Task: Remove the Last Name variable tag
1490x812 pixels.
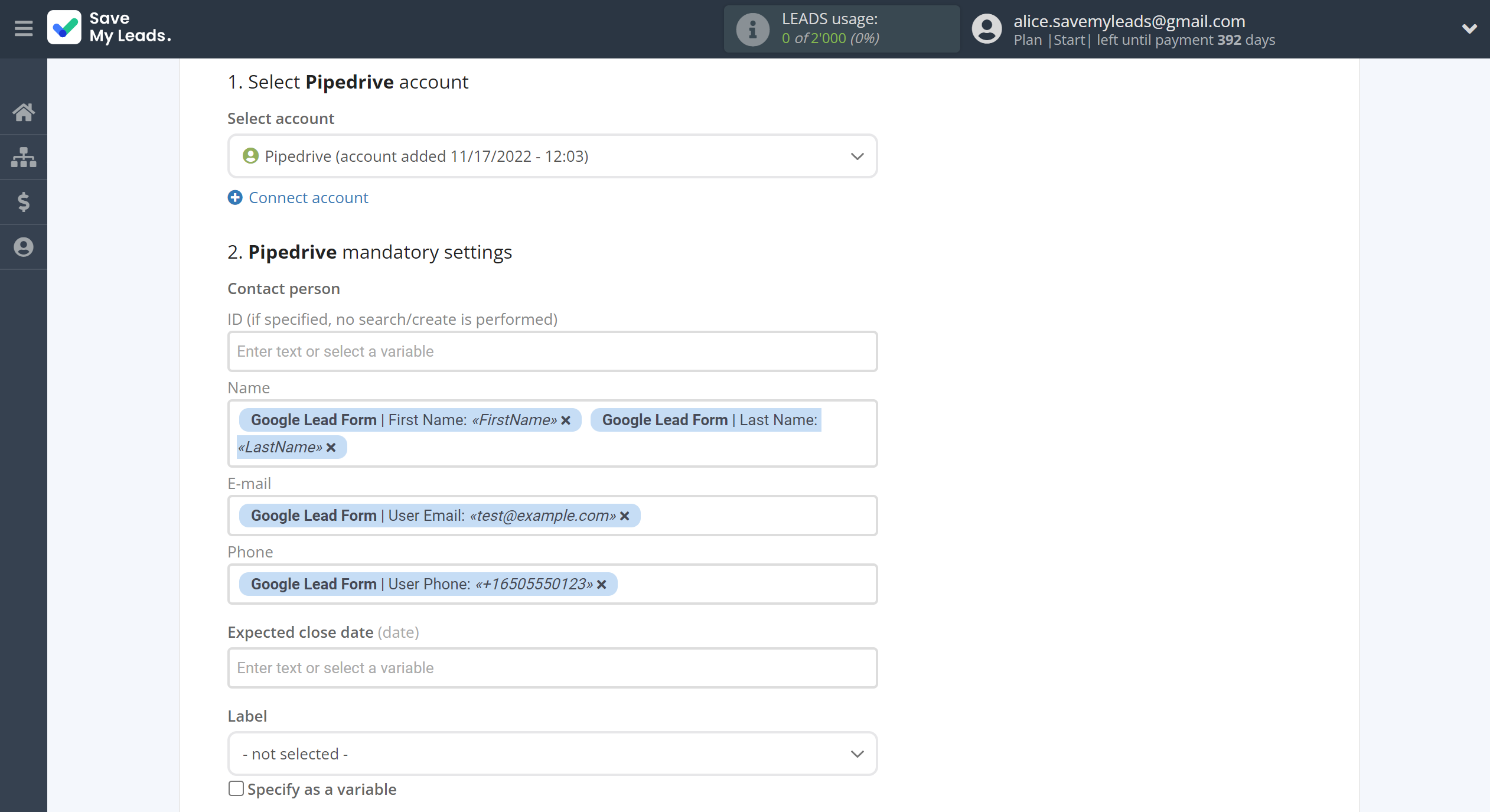Action: click(331, 447)
